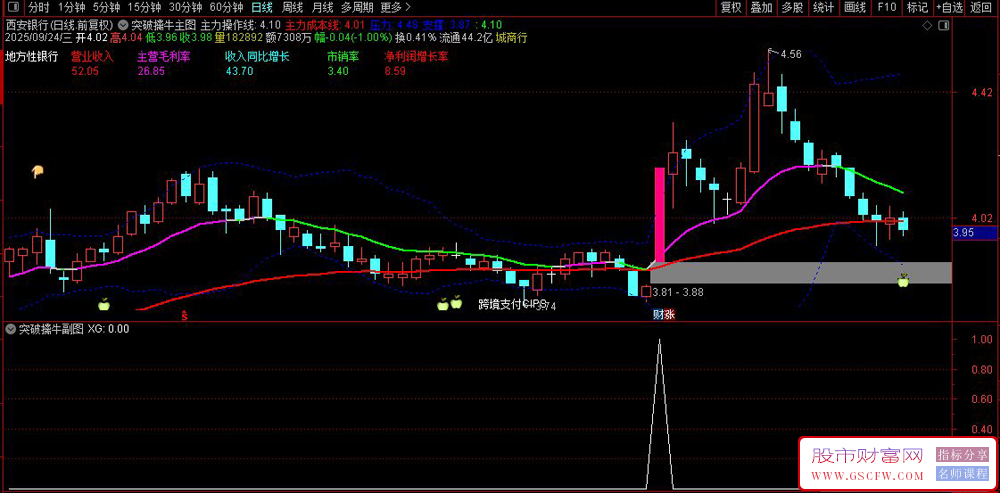This screenshot has width=1000, height=493.
Task: Switch to the 1分钟 period
Action: (x=71, y=8)
